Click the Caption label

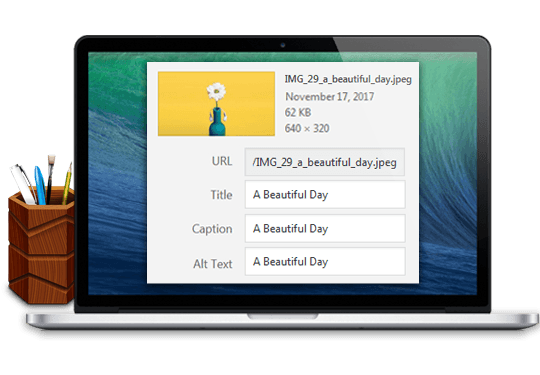[212, 229]
